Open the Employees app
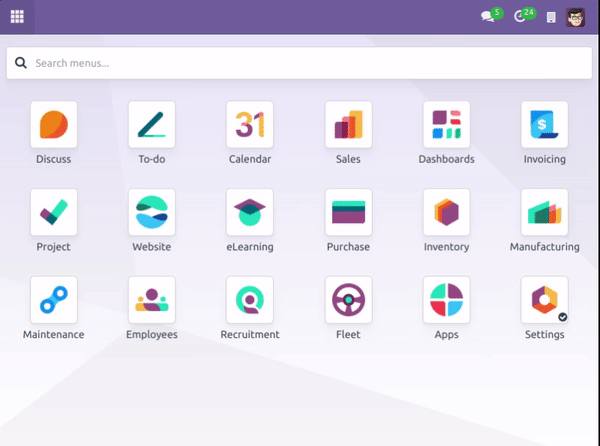Image resolution: width=600 pixels, height=446 pixels. tap(152, 300)
